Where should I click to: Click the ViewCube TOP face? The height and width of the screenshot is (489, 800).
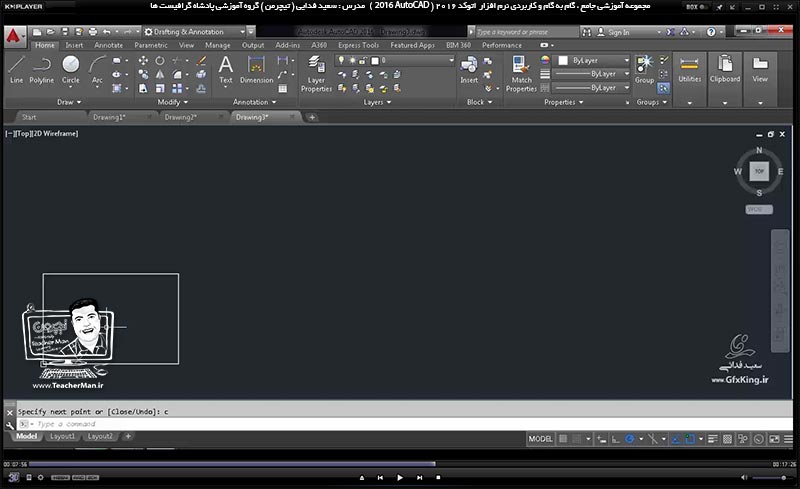759,171
